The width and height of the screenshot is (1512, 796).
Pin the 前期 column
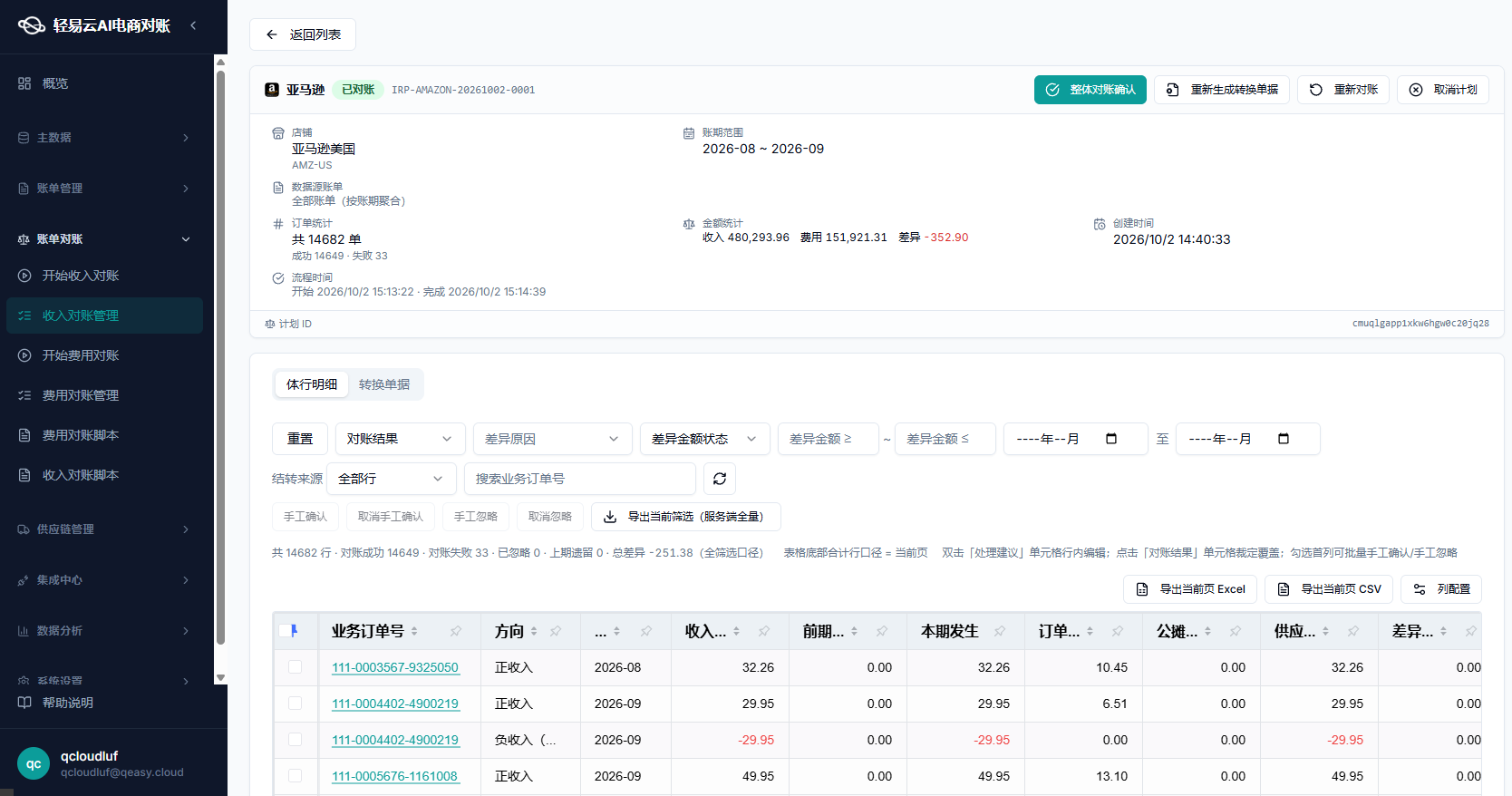[882, 631]
